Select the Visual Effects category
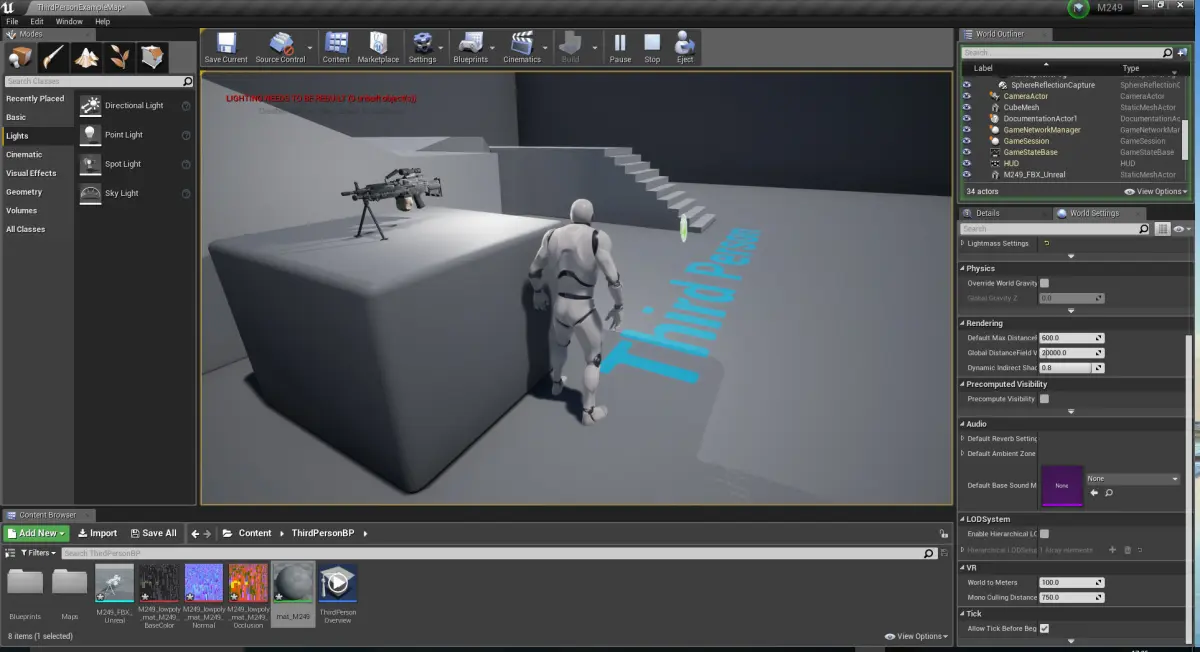Viewport: 1200px width, 652px height. tap(31, 173)
